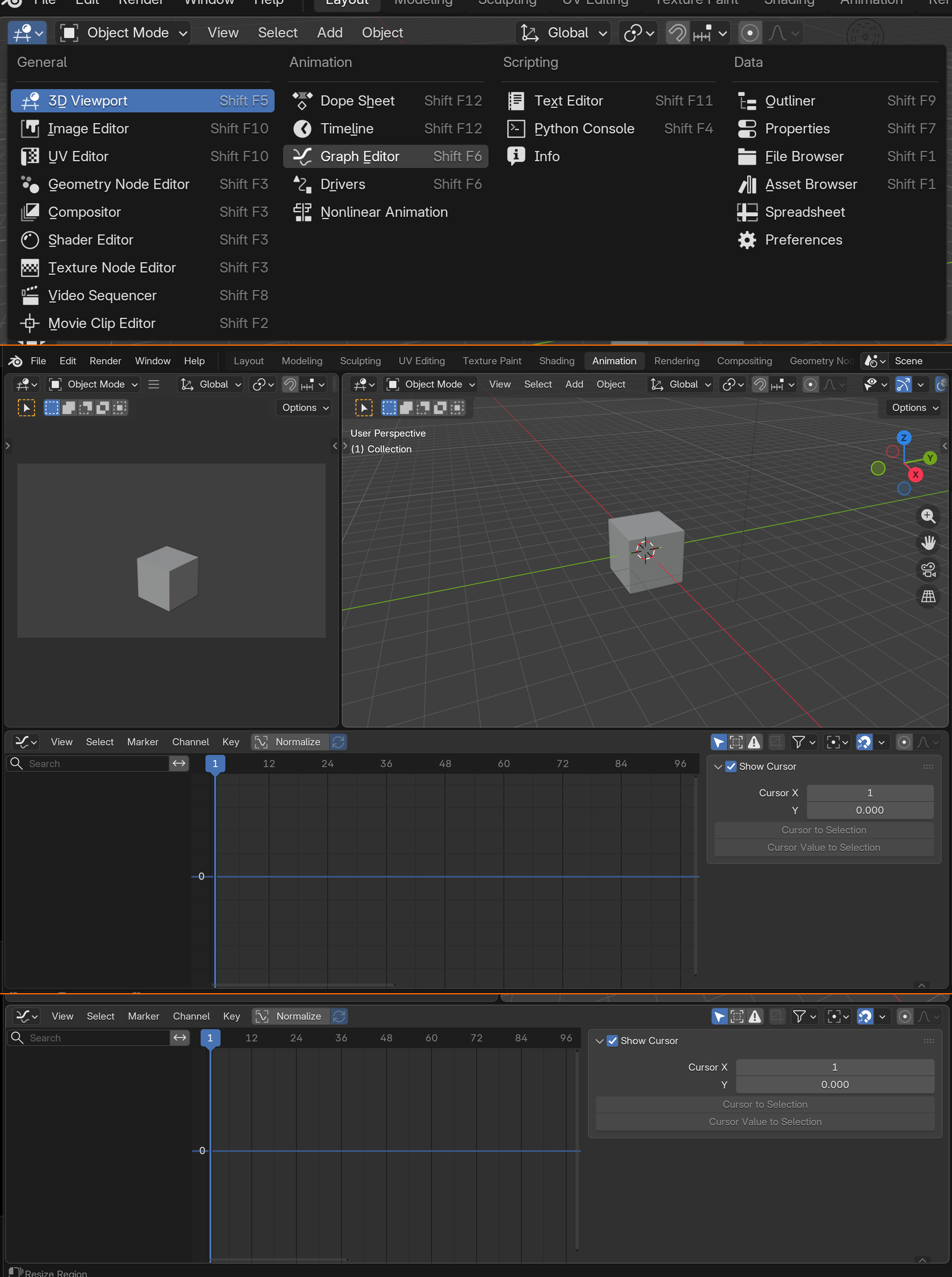Switch to the Outliner editor
Viewport: 952px width, 1277px height.
point(835,101)
